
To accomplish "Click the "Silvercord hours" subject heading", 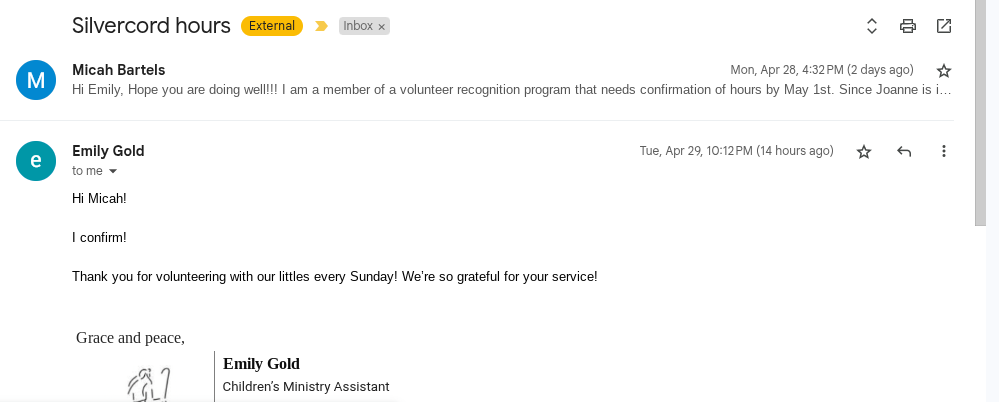I will (151, 26).
